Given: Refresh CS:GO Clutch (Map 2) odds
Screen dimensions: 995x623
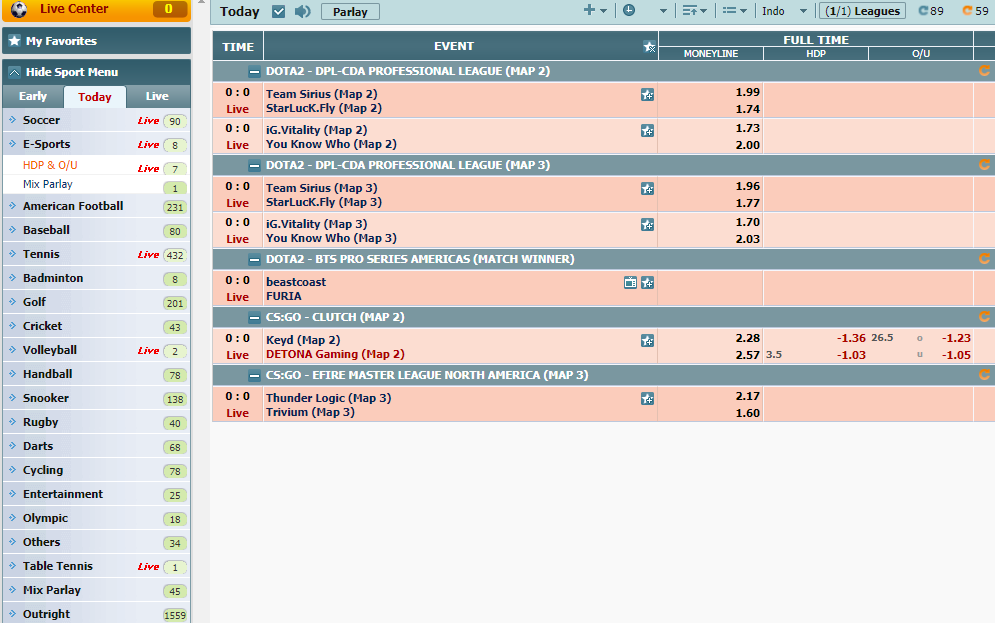Looking at the screenshot, I should tap(984, 317).
